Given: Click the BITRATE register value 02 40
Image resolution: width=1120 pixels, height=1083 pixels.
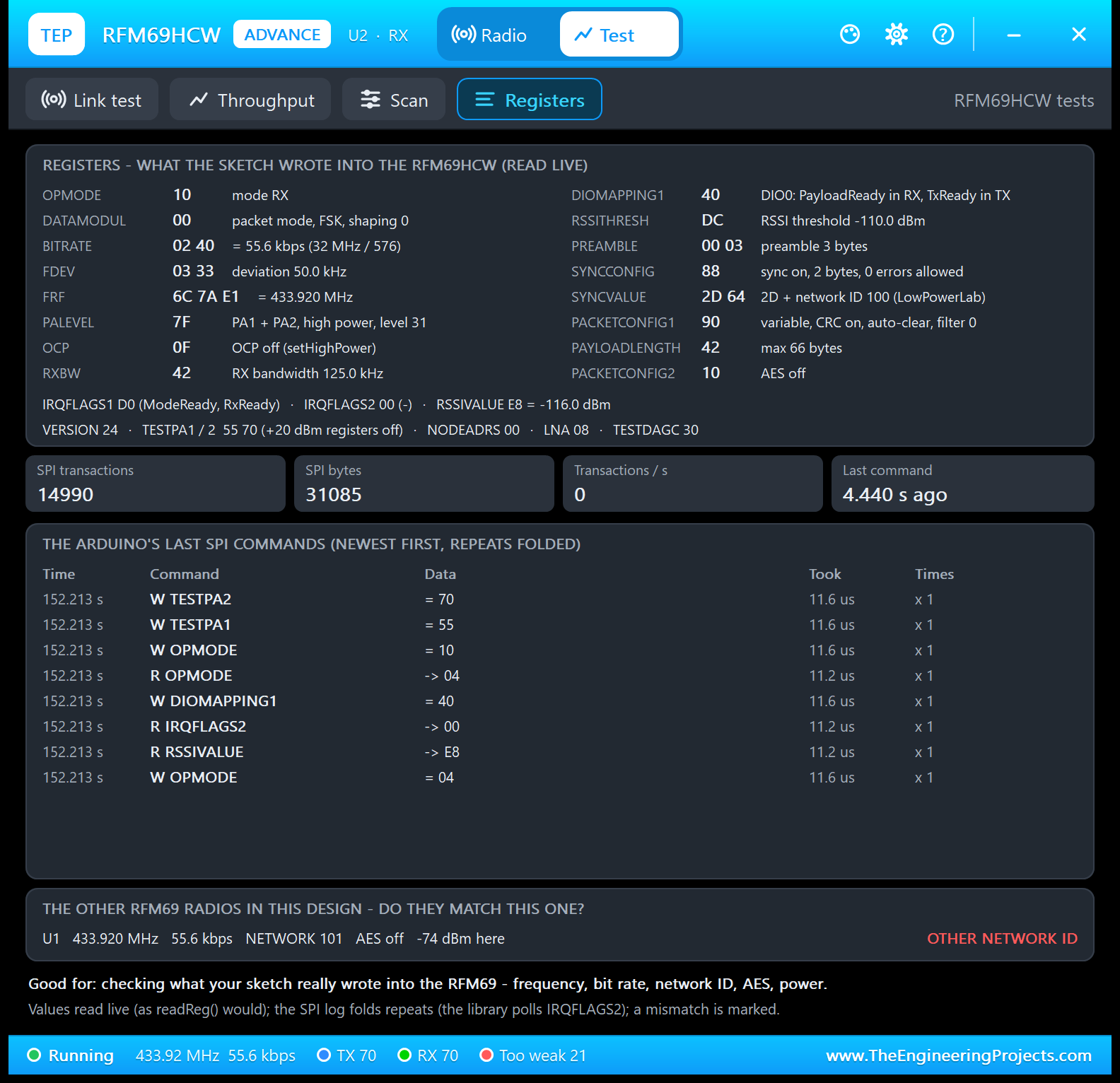Looking at the screenshot, I should tap(194, 246).
